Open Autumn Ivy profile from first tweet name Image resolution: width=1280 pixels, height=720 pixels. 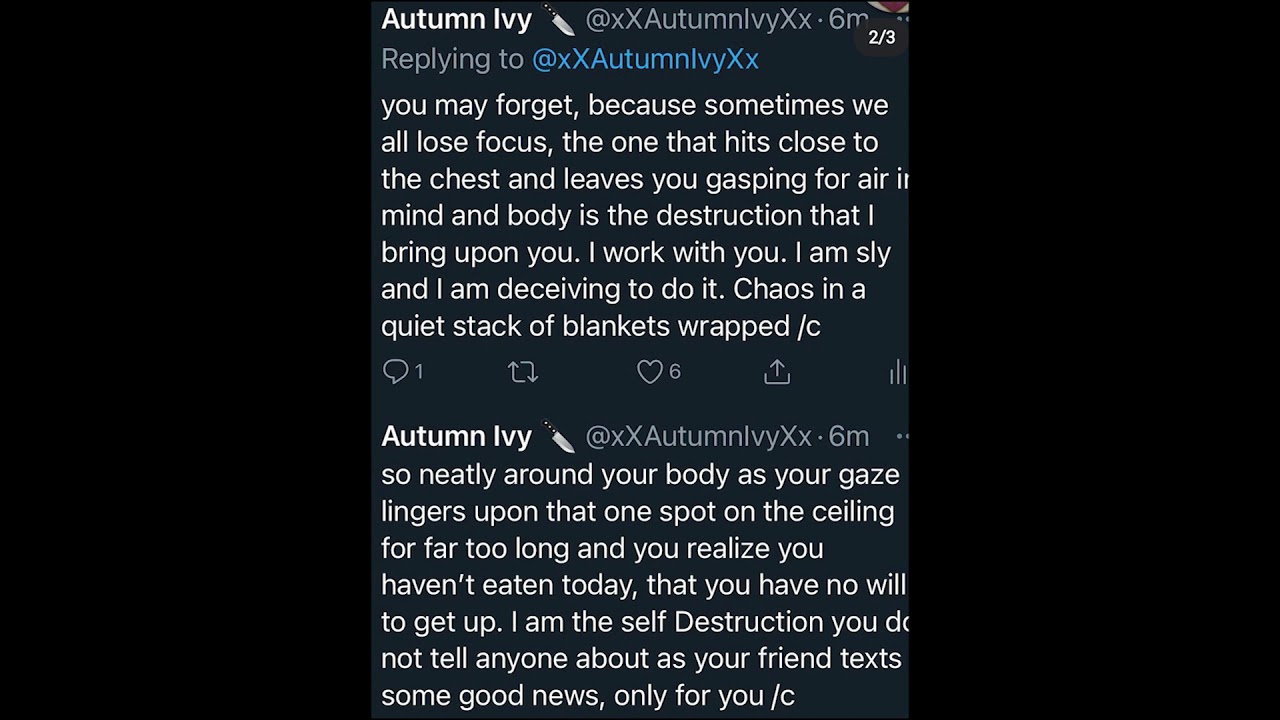coord(456,19)
